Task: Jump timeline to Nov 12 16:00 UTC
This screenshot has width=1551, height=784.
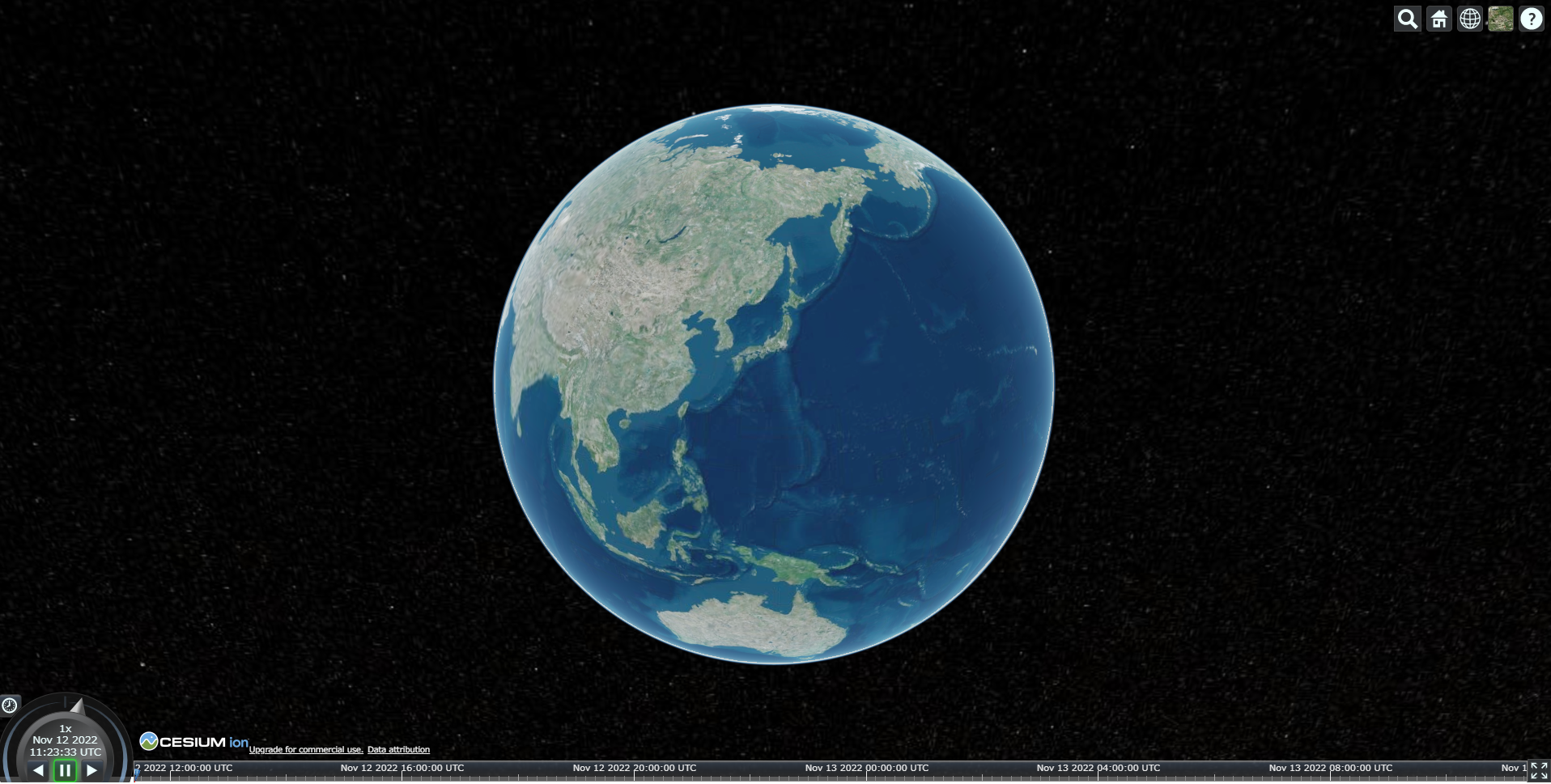Action: click(x=402, y=769)
